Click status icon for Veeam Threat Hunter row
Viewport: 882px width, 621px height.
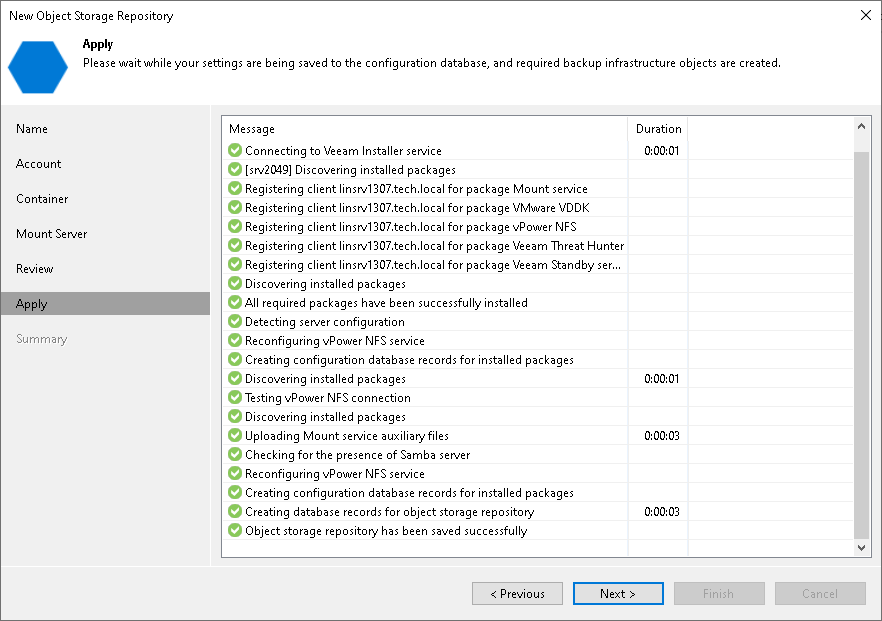coord(235,245)
